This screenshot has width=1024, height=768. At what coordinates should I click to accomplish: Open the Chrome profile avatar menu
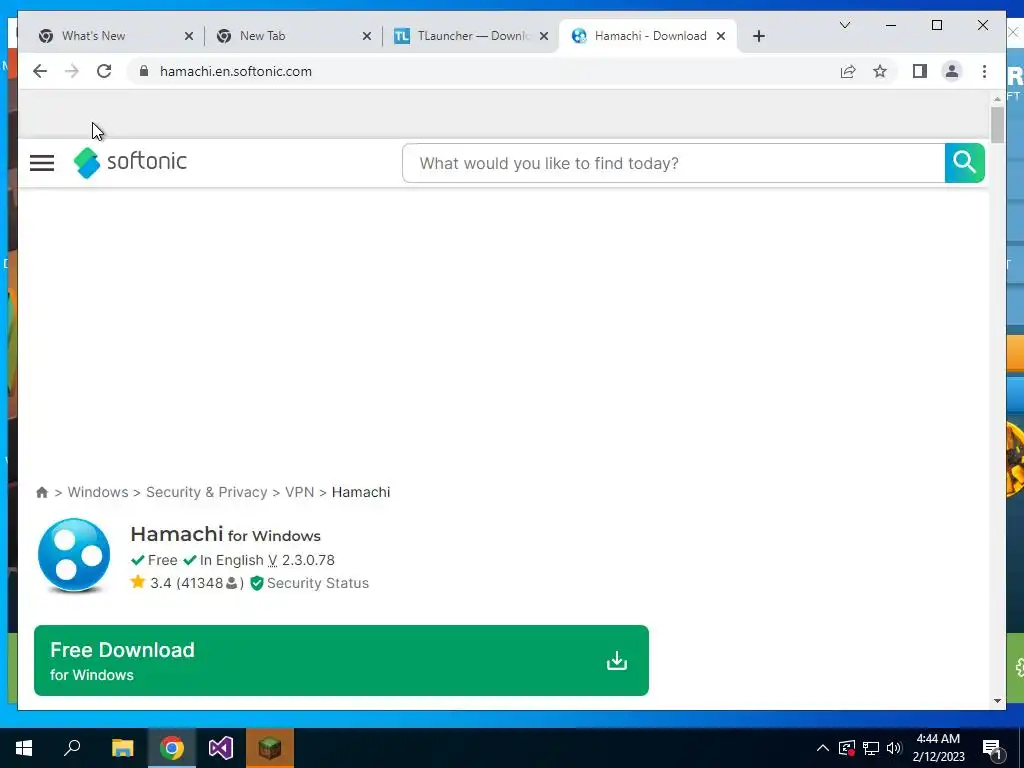click(952, 71)
